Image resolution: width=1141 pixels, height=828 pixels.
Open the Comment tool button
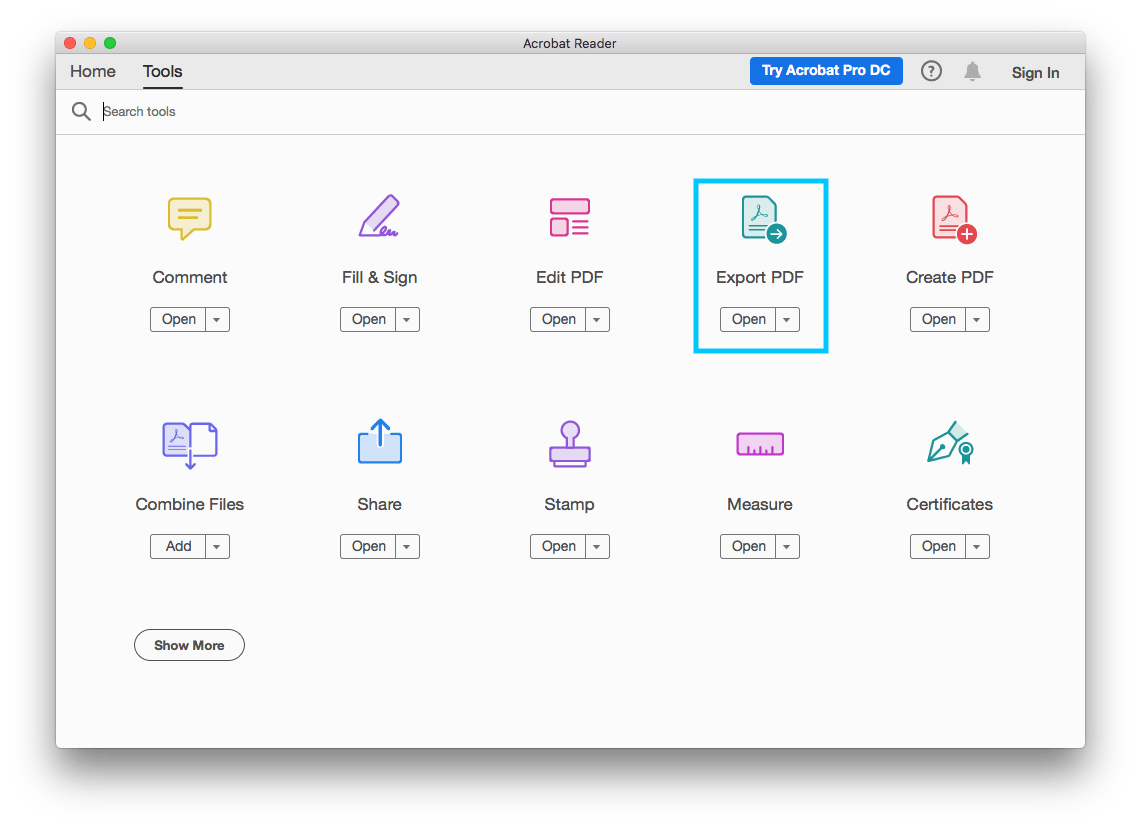click(x=178, y=319)
